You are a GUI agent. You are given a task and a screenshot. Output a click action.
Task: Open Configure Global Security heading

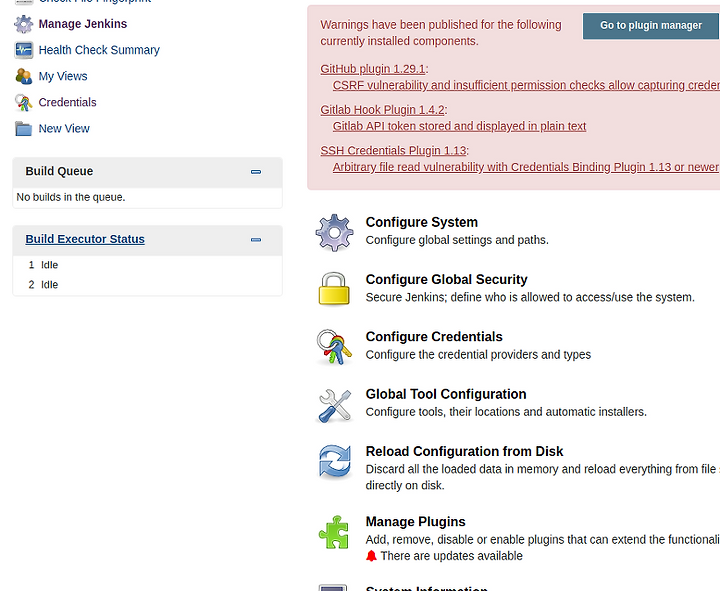[446, 280]
